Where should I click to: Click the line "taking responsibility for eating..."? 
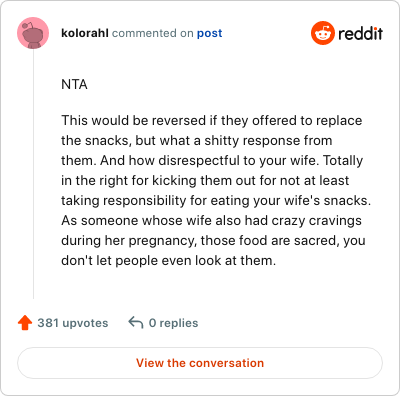pyautogui.click(x=216, y=200)
